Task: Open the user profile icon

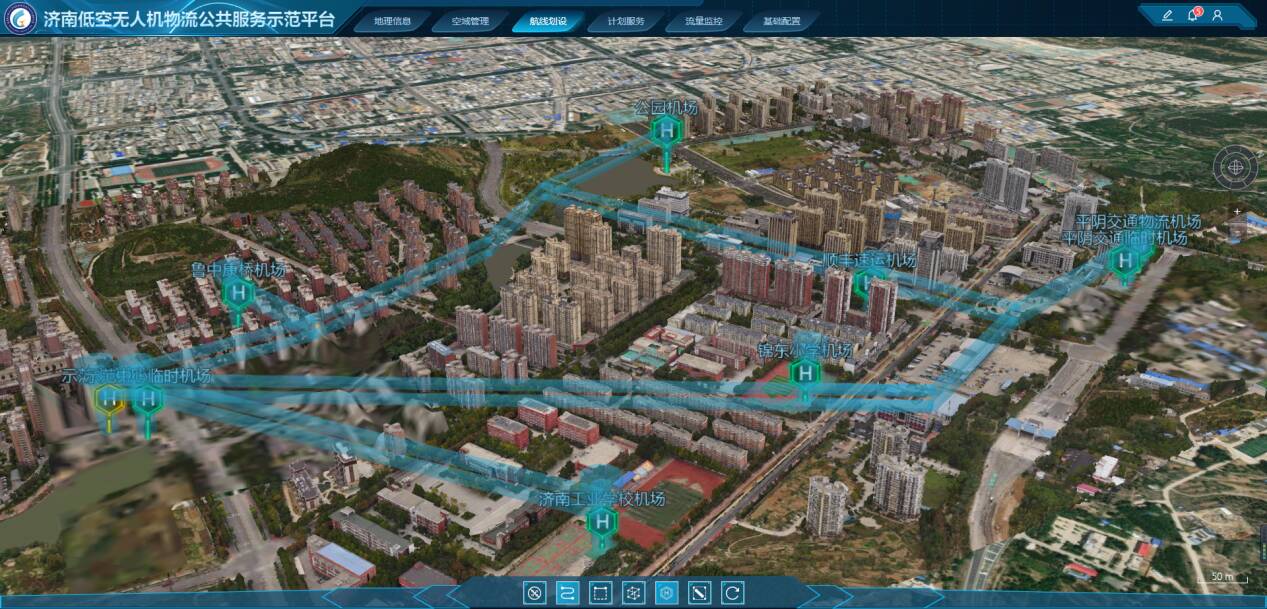Action: click(x=1217, y=15)
